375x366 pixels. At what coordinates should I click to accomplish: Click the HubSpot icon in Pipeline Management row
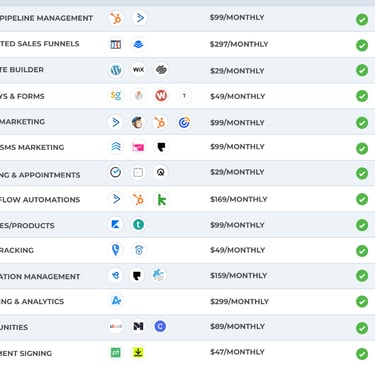coord(116,18)
